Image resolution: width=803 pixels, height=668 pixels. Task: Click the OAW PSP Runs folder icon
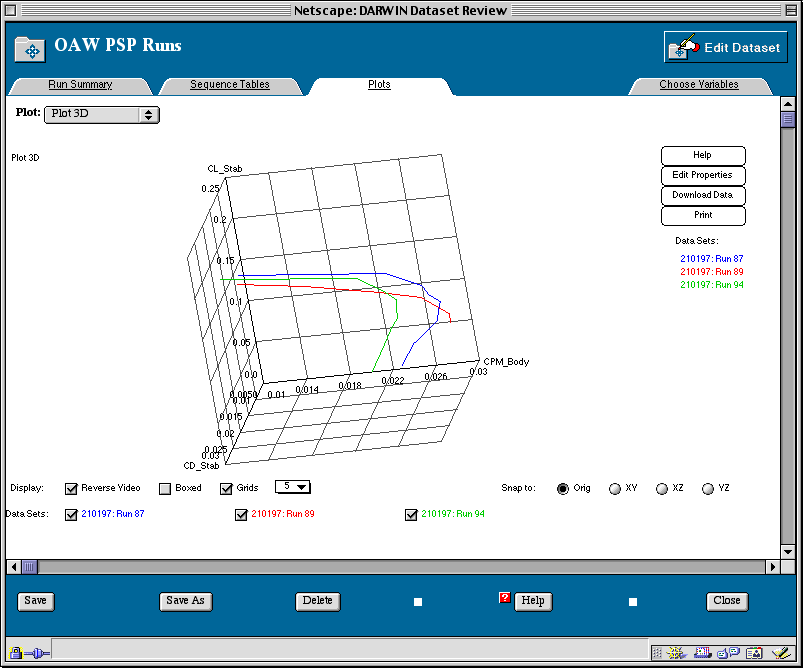click(x=29, y=49)
